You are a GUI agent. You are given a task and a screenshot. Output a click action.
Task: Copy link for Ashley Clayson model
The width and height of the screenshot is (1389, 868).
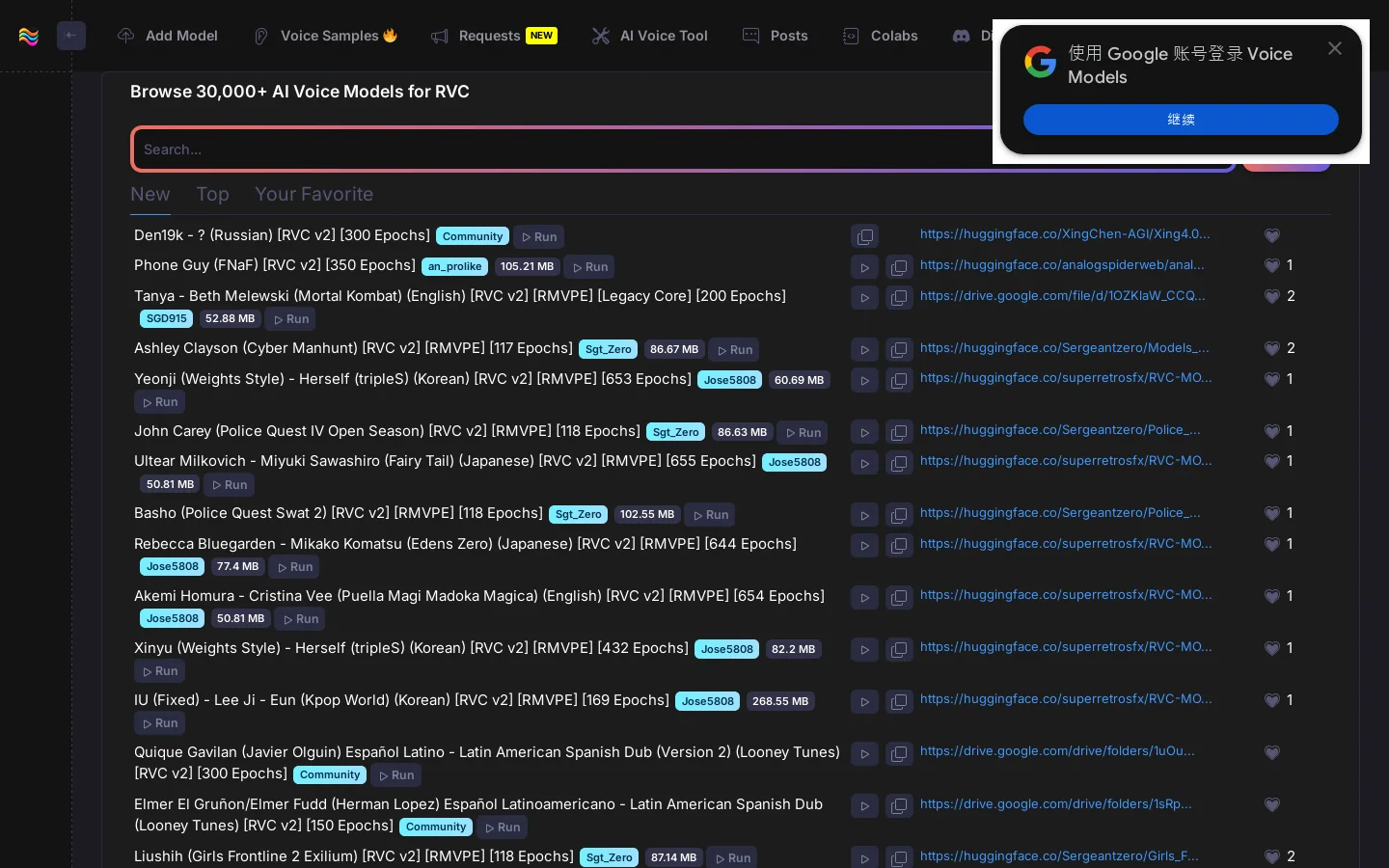coord(899,350)
